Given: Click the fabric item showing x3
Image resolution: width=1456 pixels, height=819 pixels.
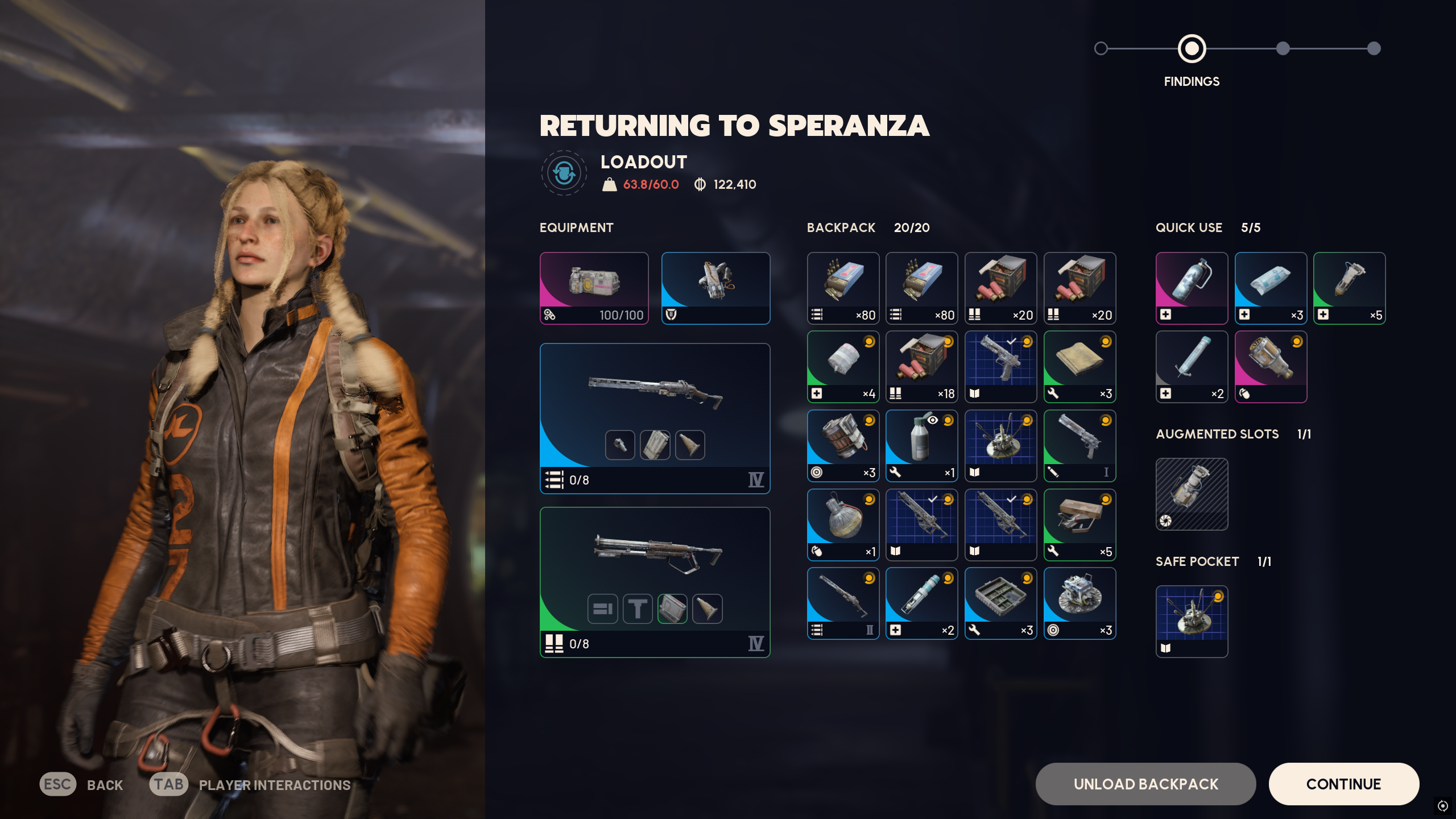Looking at the screenshot, I should point(1079,367).
